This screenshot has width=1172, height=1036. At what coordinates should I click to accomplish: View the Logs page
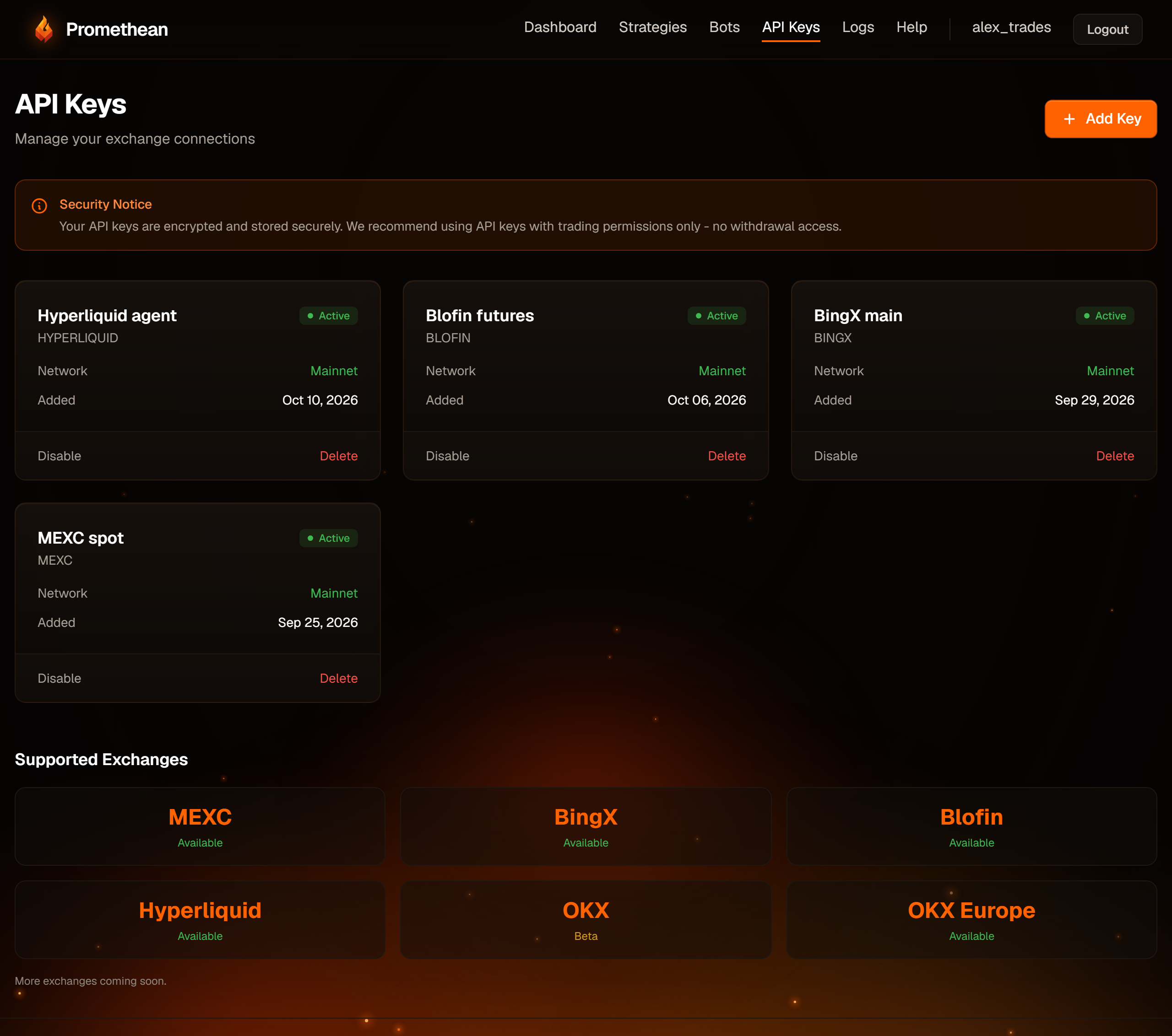click(858, 27)
